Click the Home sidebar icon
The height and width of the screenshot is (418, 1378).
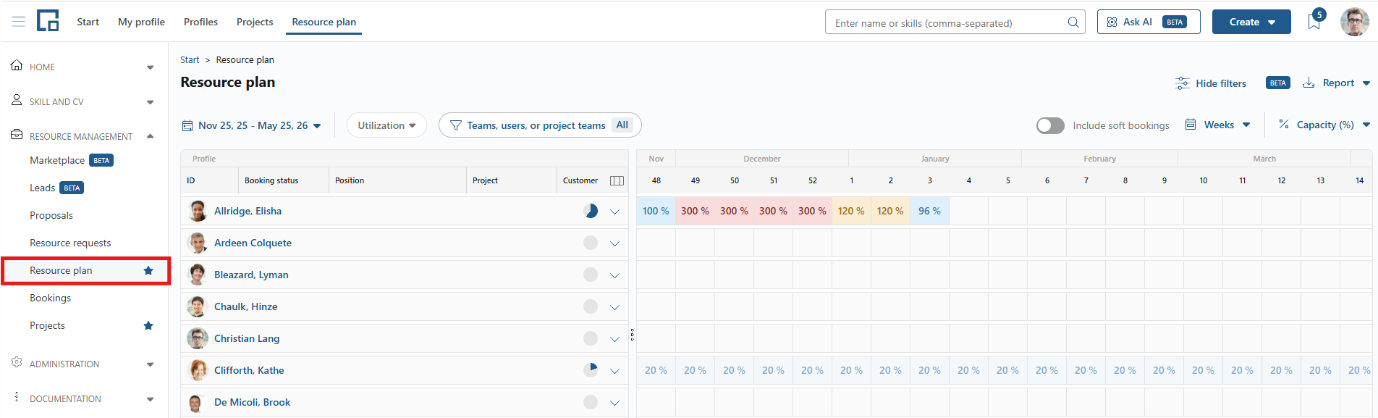[x=17, y=66]
